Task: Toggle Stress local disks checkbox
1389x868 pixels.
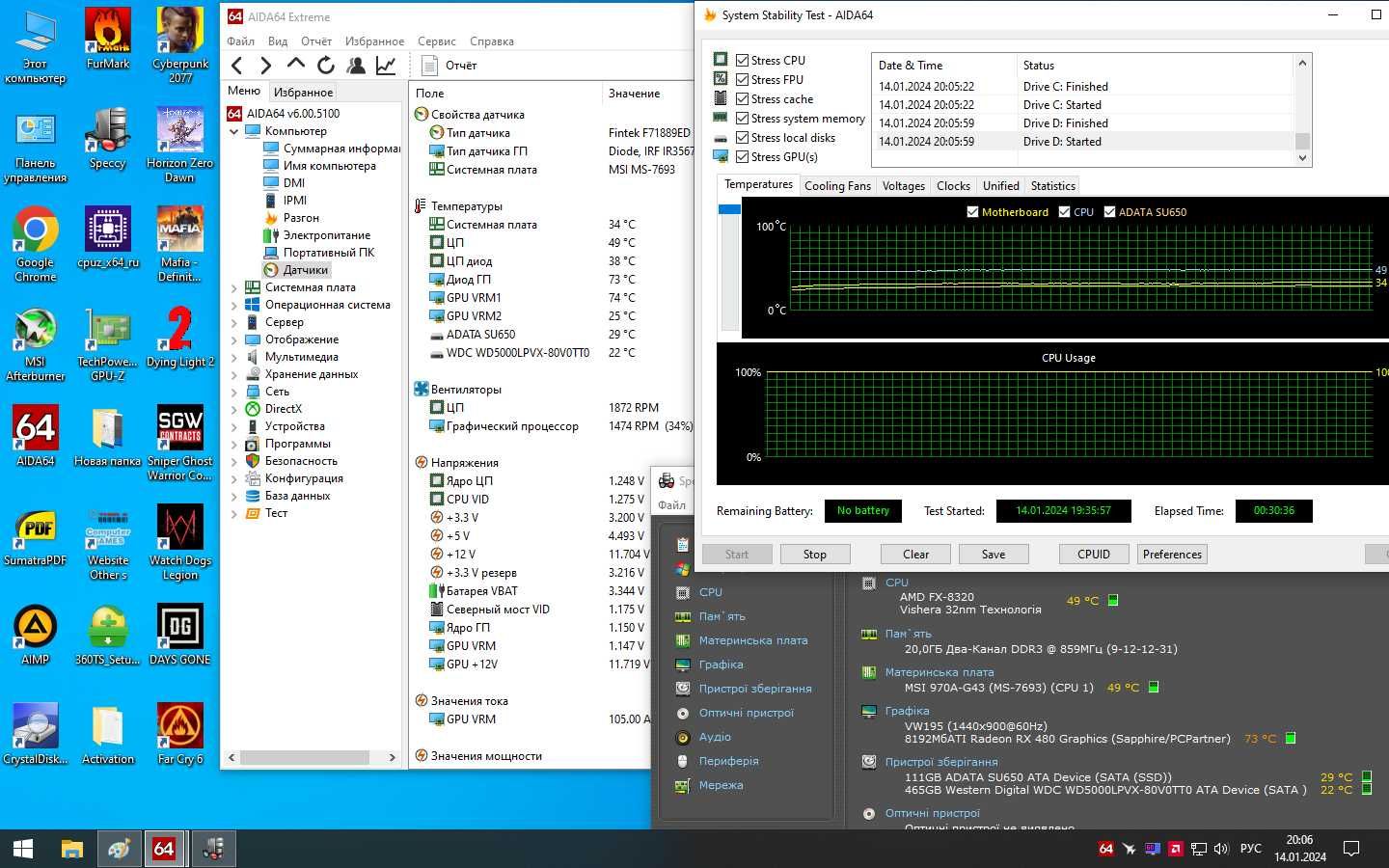Action: [x=742, y=137]
